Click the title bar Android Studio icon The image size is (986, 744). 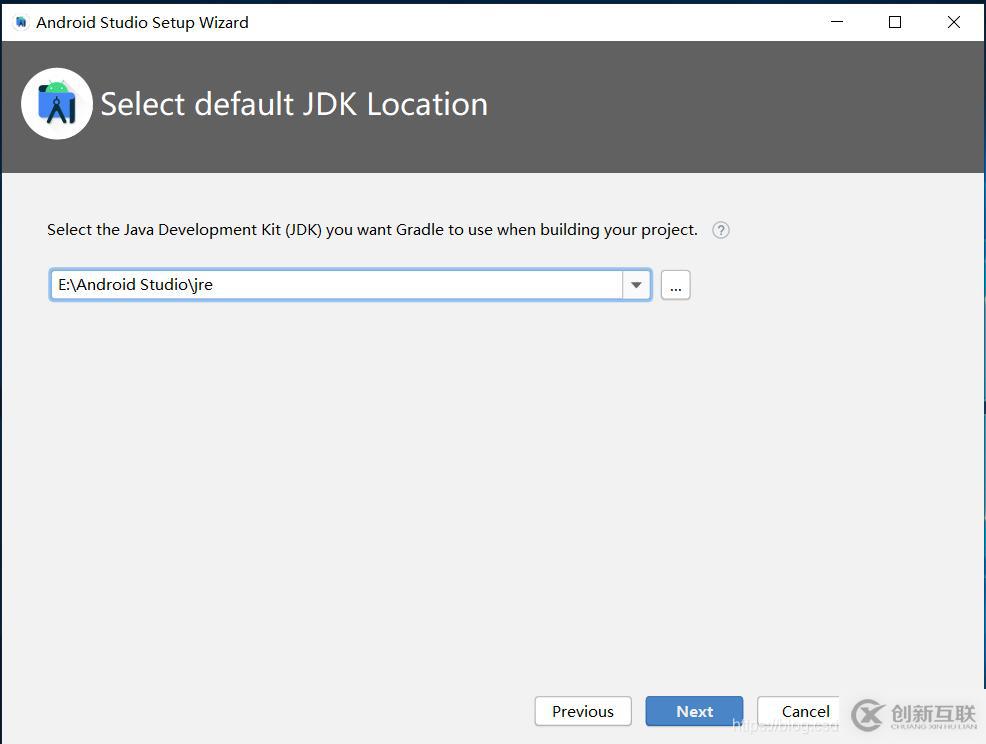21,23
